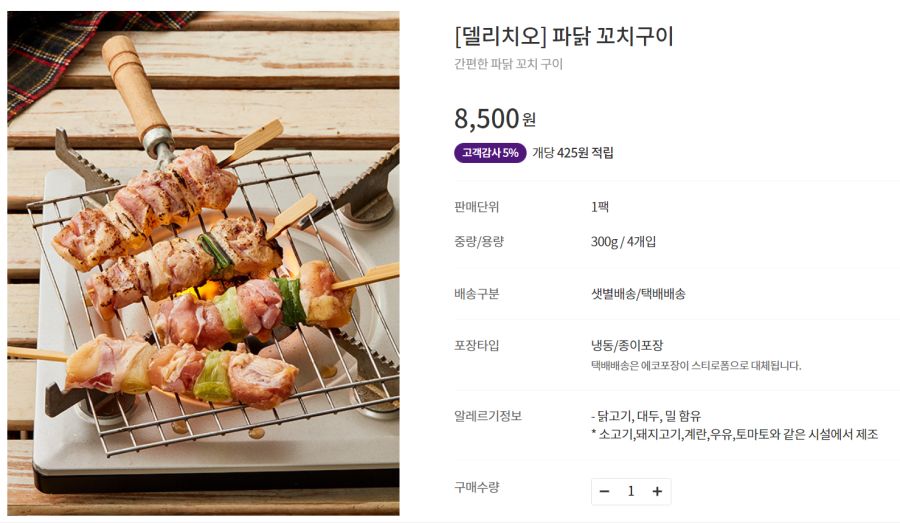900x523 pixels.
Task: Click the 알레르기정보 label
Action: click(488, 416)
